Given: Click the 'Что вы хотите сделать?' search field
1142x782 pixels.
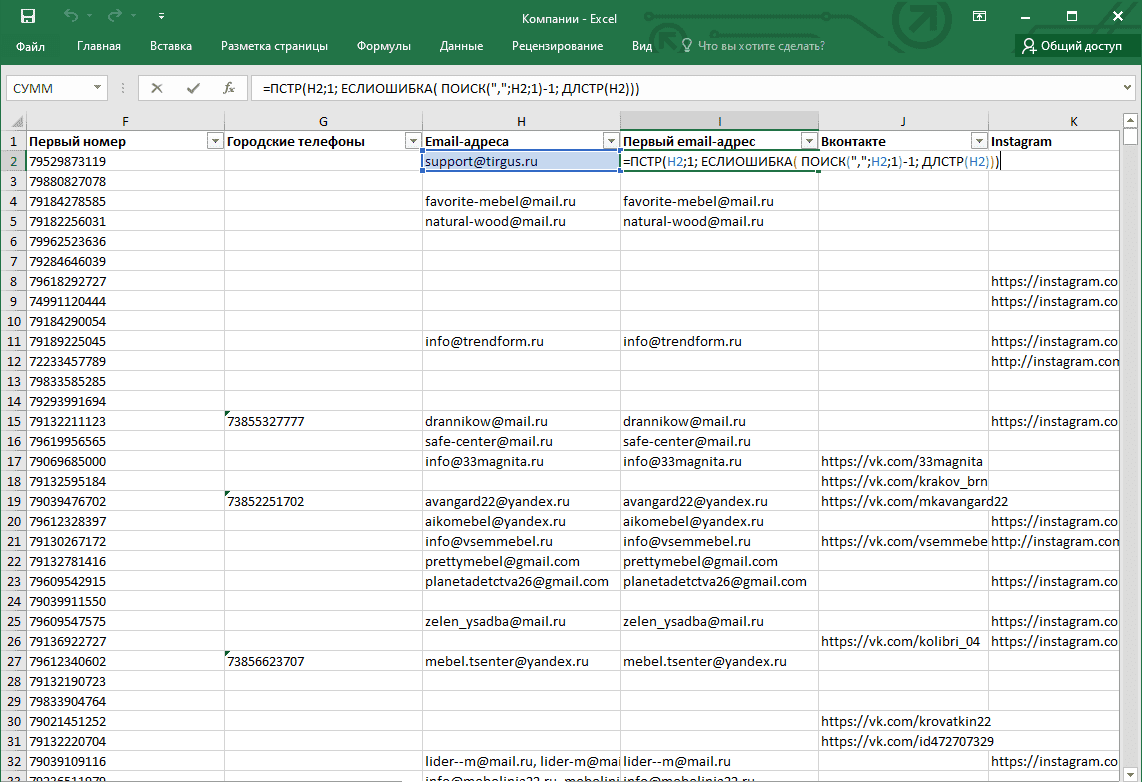Looking at the screenshot, I should click(761, 46).
